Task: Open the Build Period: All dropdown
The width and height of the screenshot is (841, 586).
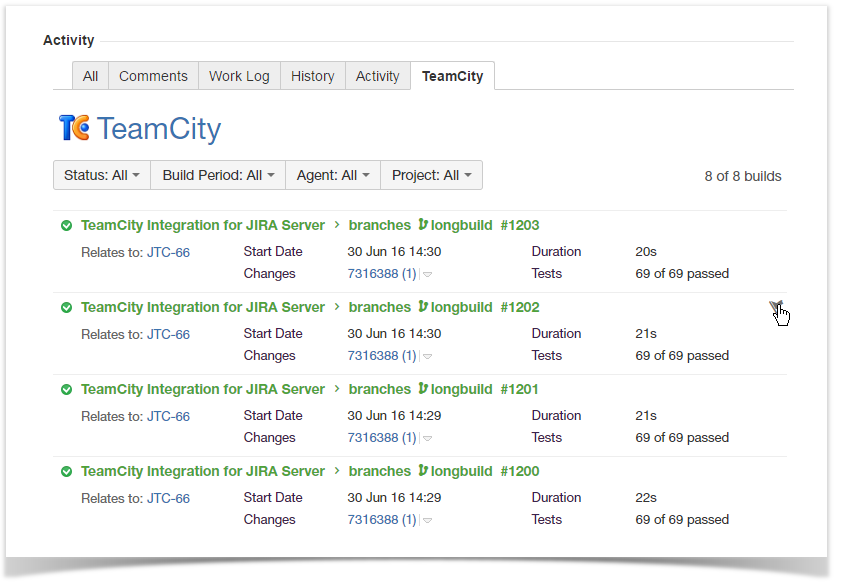Action: (x=218, y=175)
